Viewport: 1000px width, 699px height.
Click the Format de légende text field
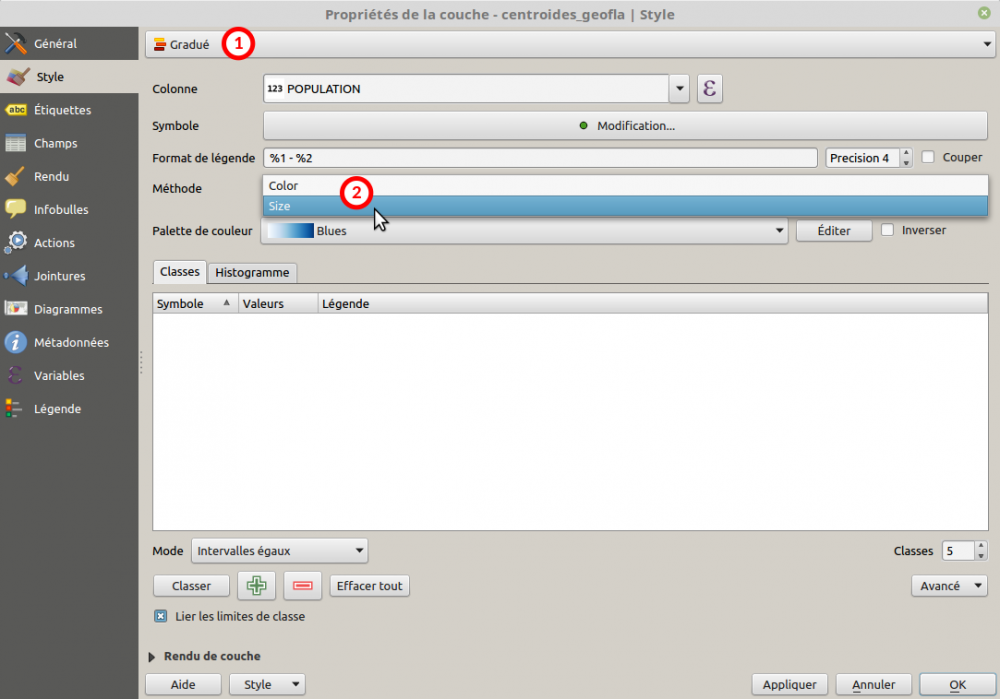coord(540,158)
